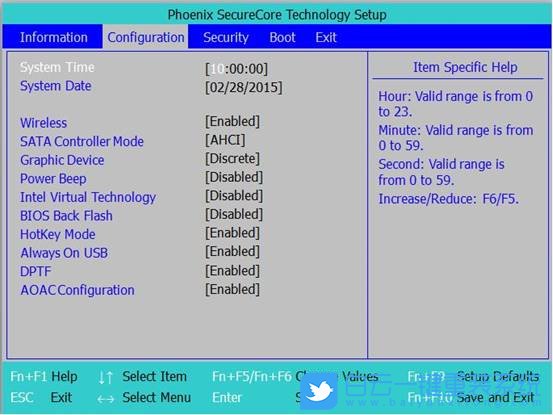
Task: Open SATA Controller Mode AHCI options
Action: click(x=225, y=140)
